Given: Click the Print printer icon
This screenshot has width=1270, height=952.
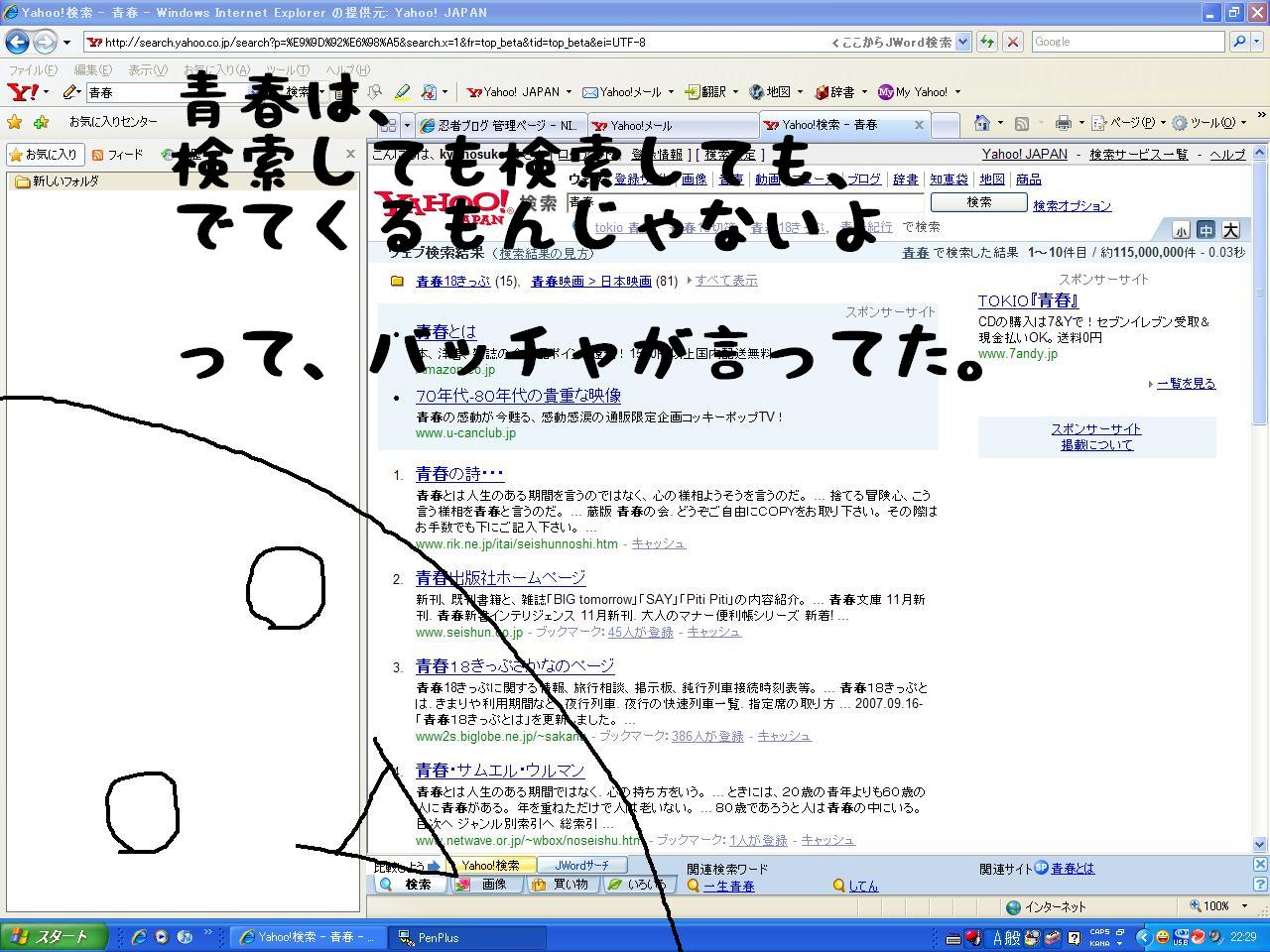Looking at the screenshot, I should [x=1063, y=123].
